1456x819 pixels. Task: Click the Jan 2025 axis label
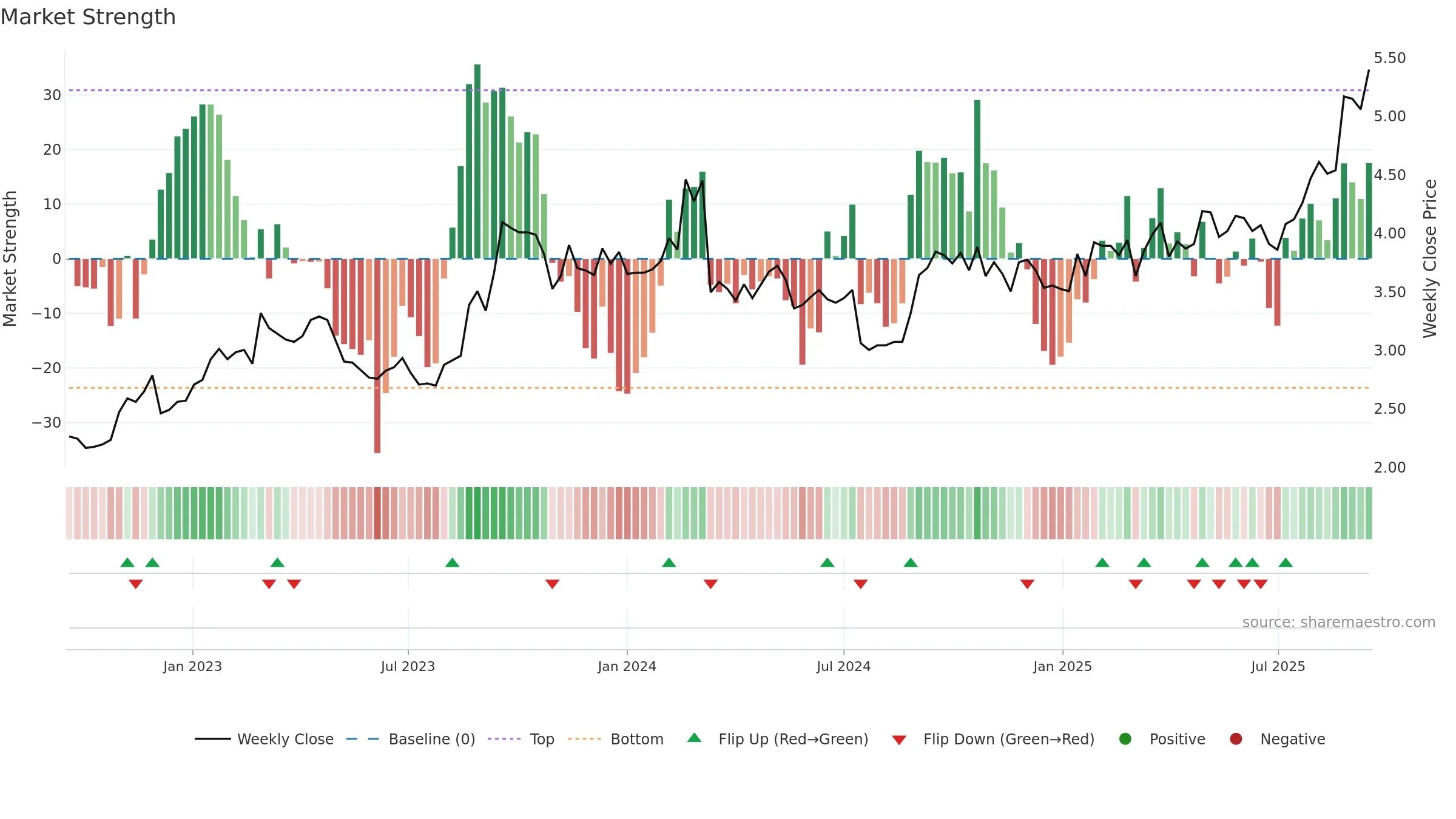(x=1062, y=666)
